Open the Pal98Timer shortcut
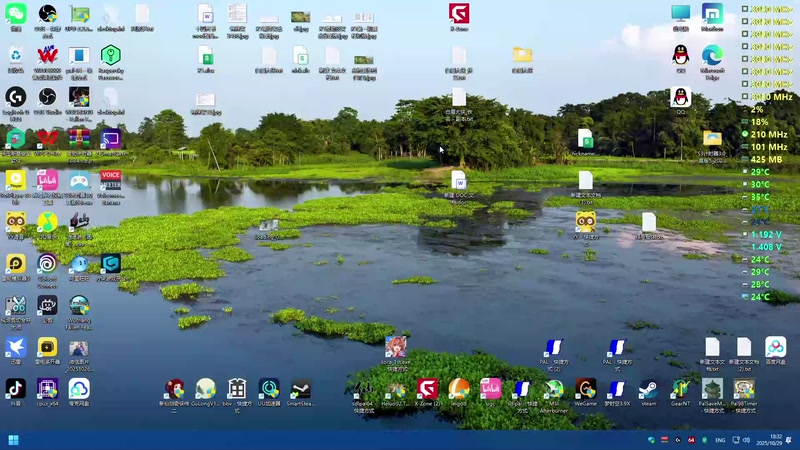The height and width of the screenshot is (450, 800). [744, 390]
